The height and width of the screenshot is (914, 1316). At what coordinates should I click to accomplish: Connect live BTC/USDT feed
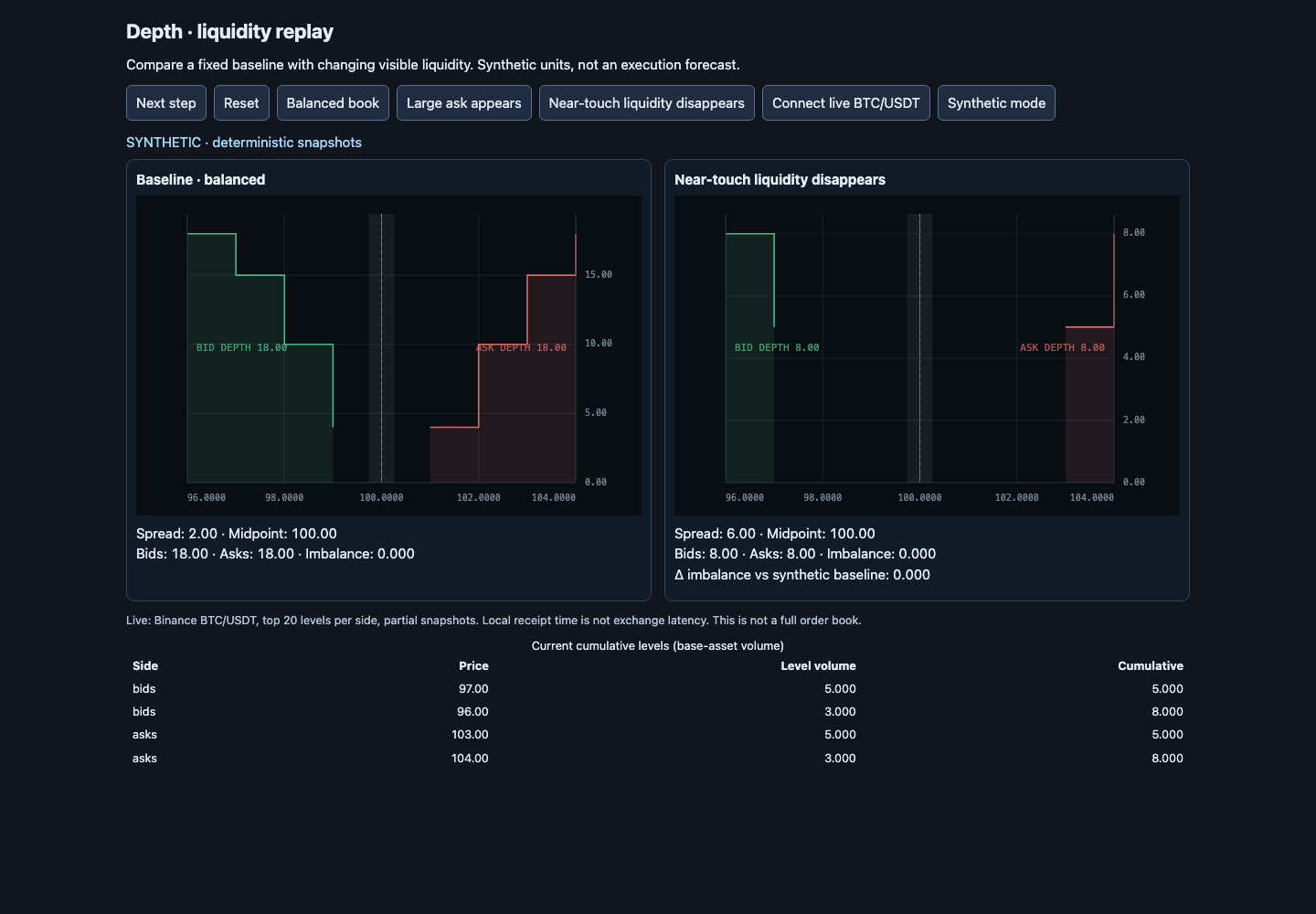click(845, 103)
